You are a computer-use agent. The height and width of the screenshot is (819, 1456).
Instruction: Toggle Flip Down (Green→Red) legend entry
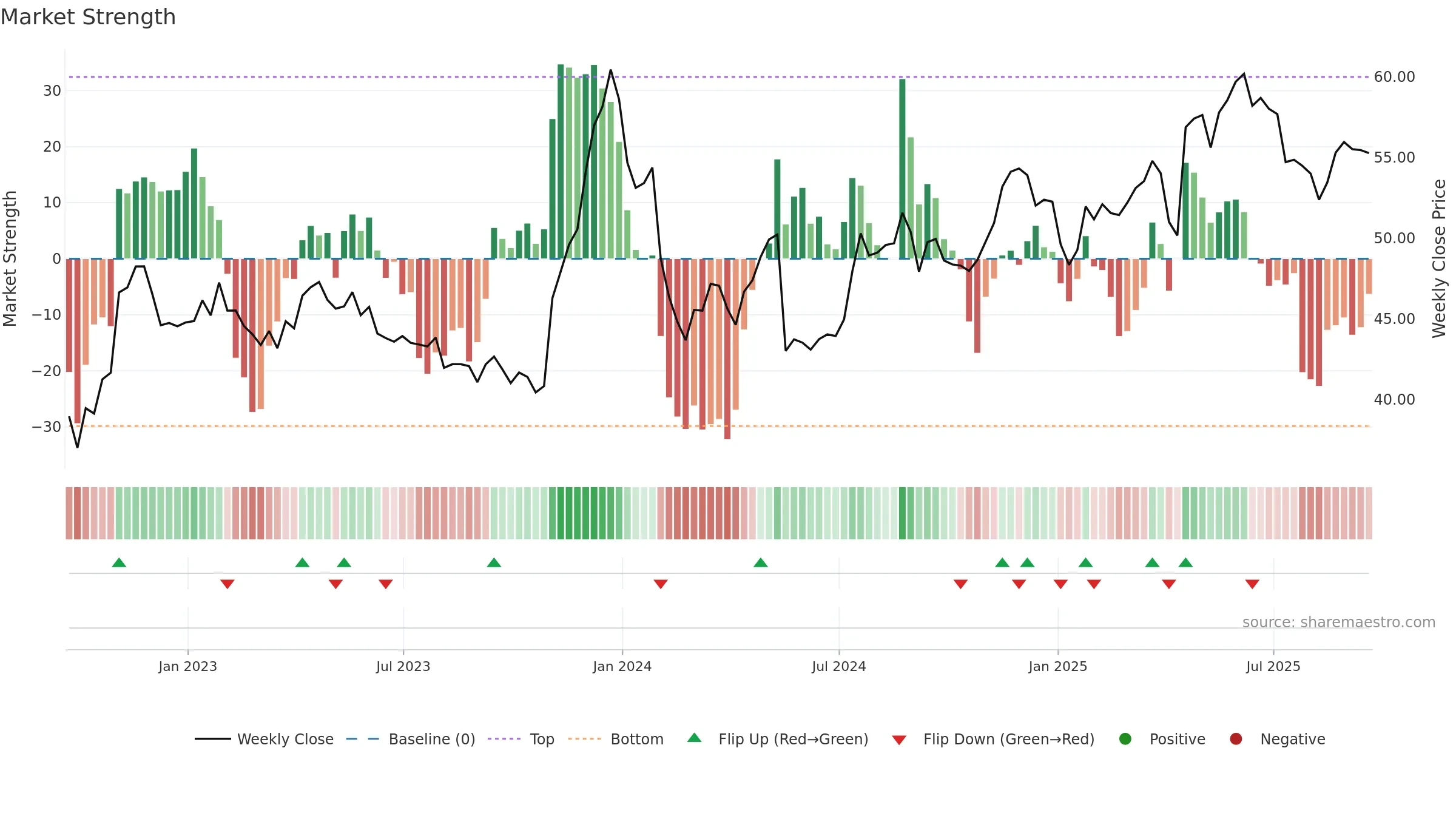coord(993,739)
